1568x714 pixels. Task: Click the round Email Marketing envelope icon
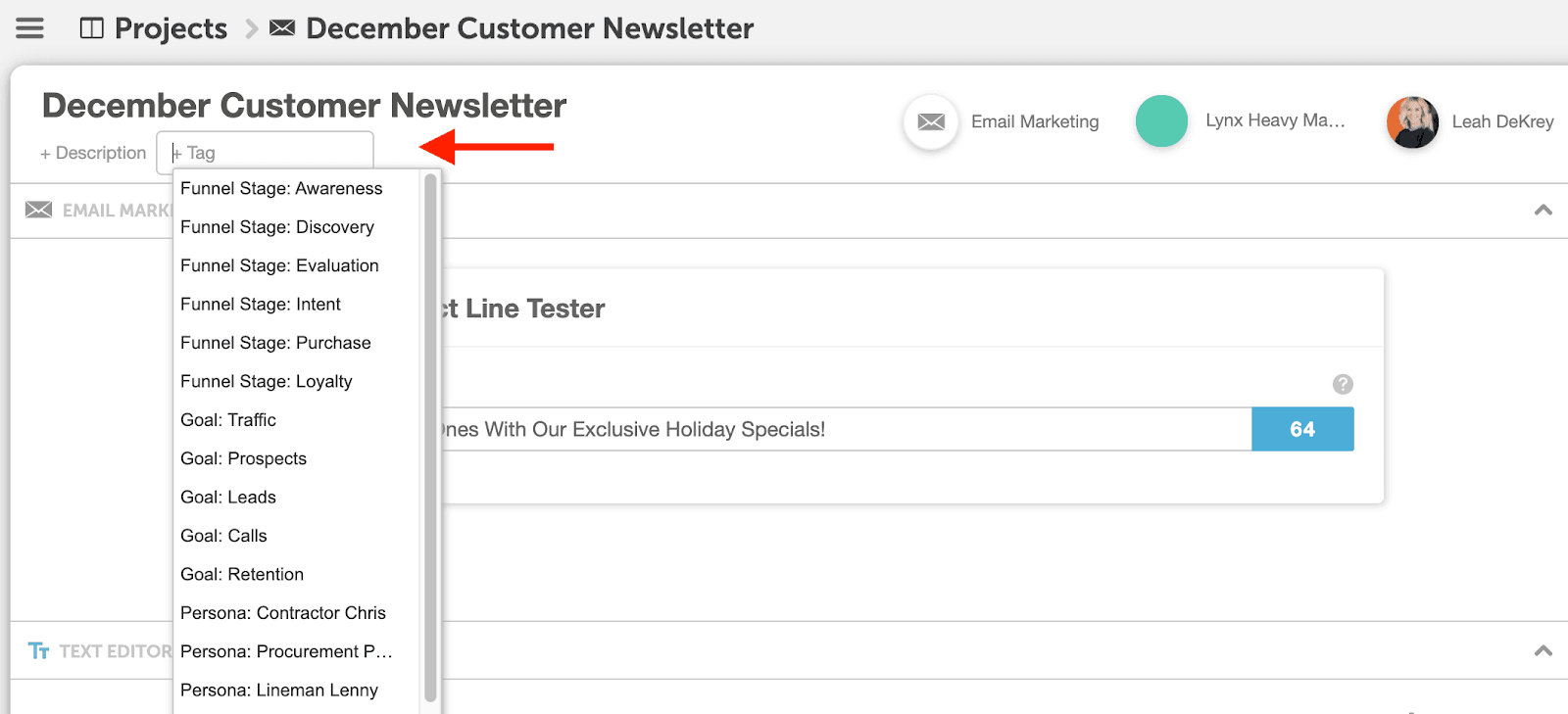pos(931,121)
